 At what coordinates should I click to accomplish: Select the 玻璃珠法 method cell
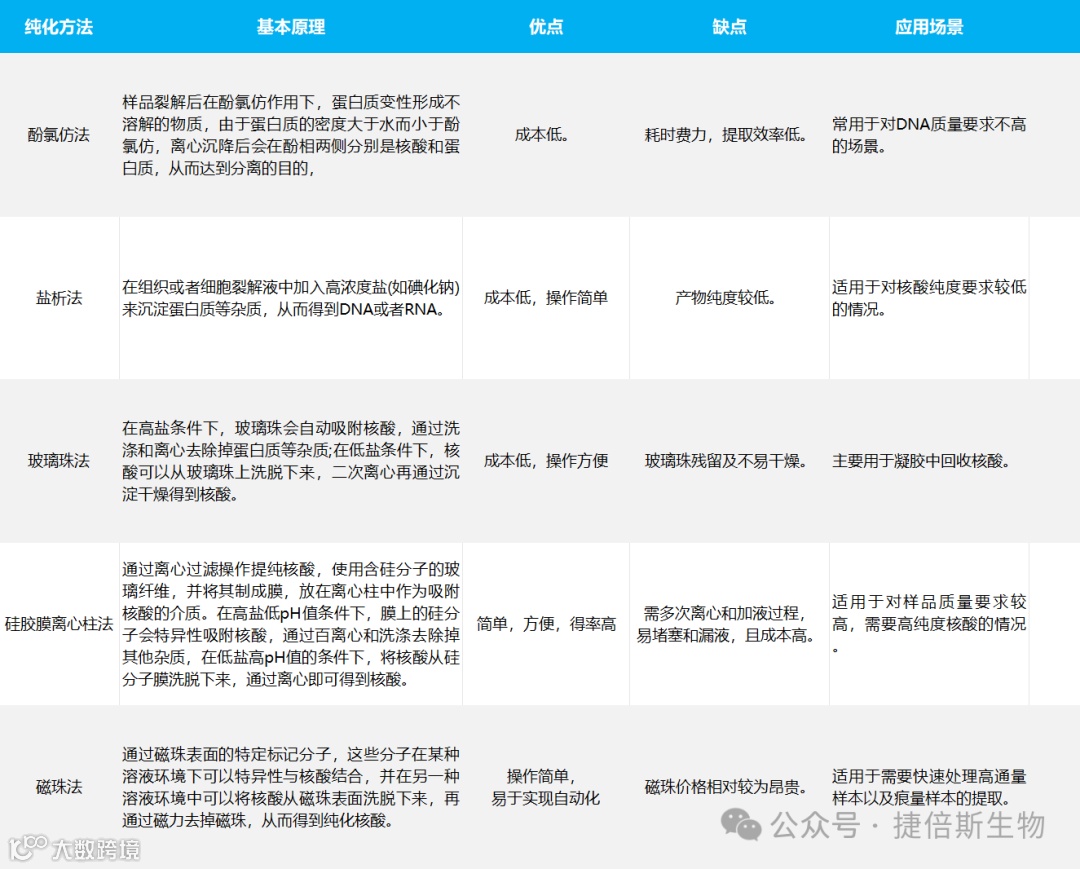[59, 461]
